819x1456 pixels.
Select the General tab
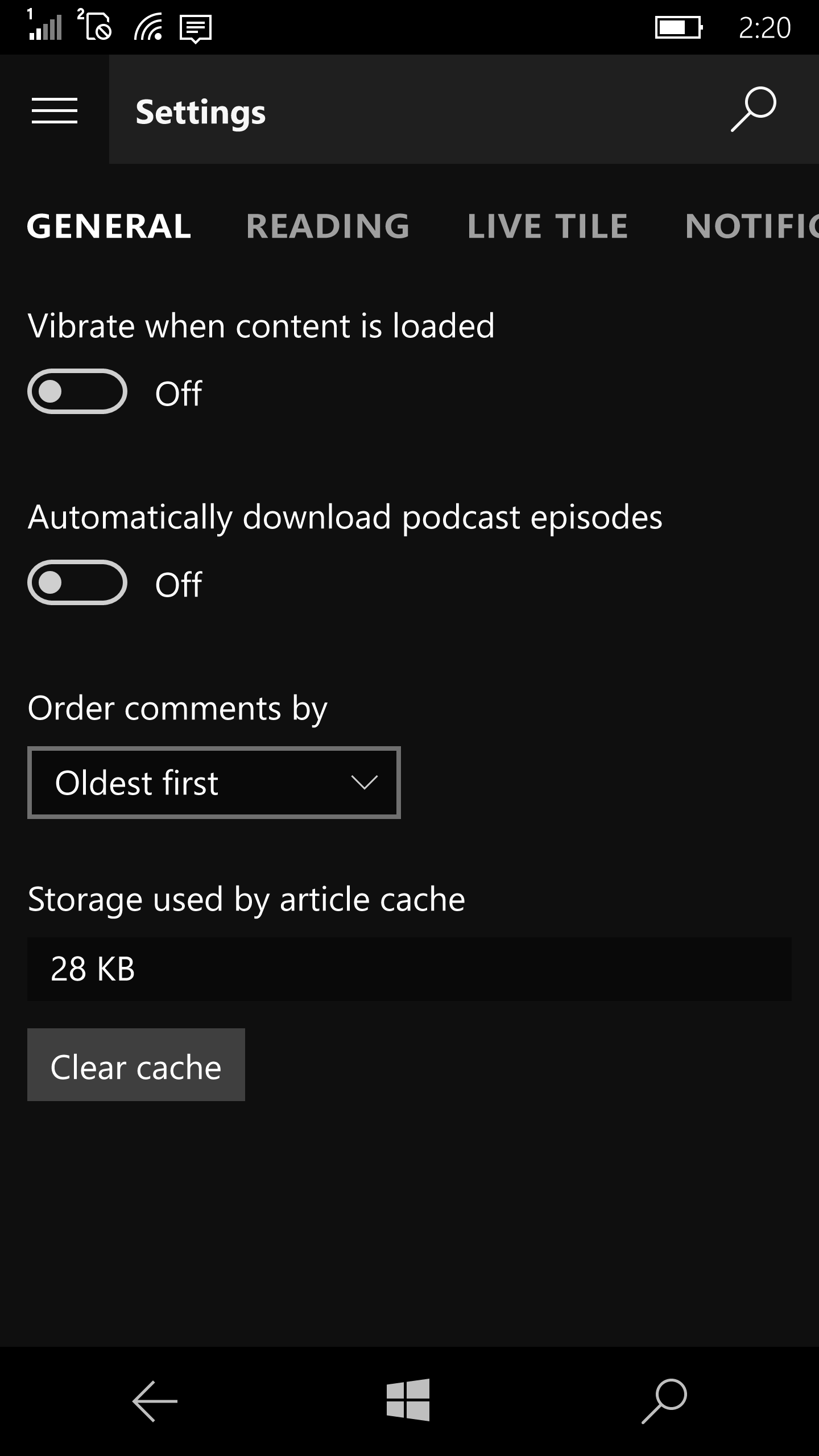pos(109,226)
